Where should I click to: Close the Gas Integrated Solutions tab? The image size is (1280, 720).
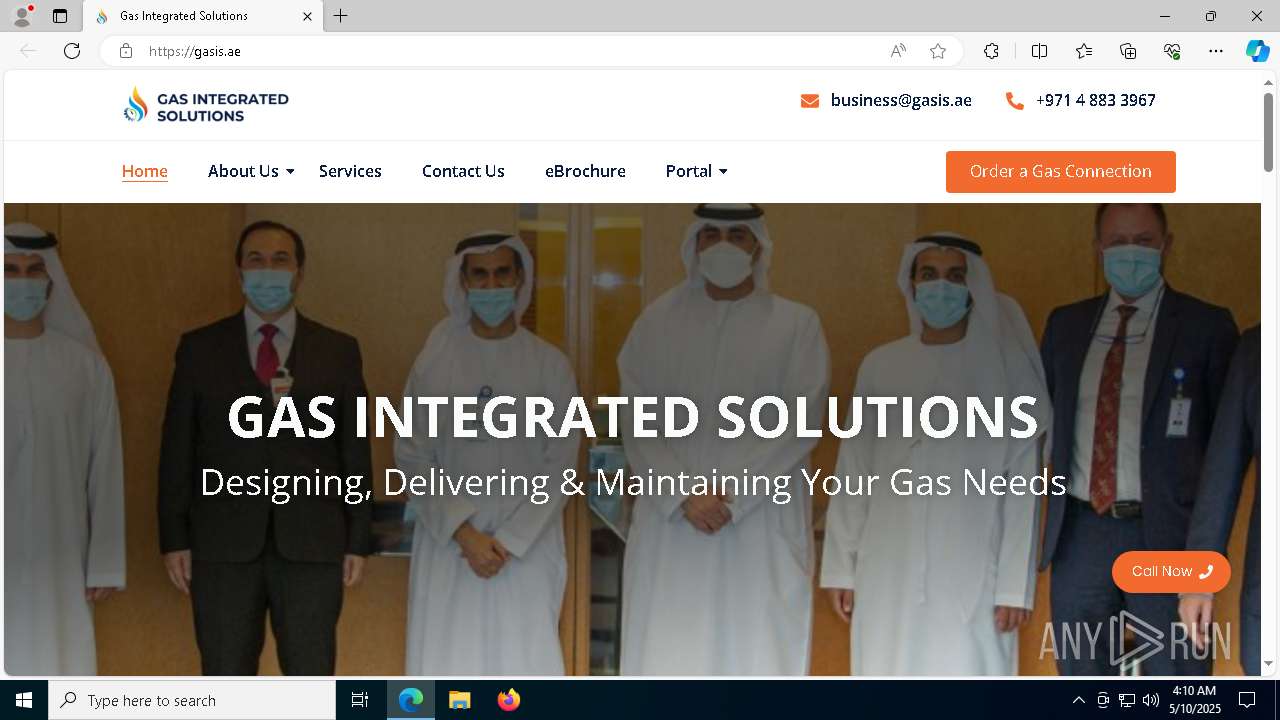307,16
